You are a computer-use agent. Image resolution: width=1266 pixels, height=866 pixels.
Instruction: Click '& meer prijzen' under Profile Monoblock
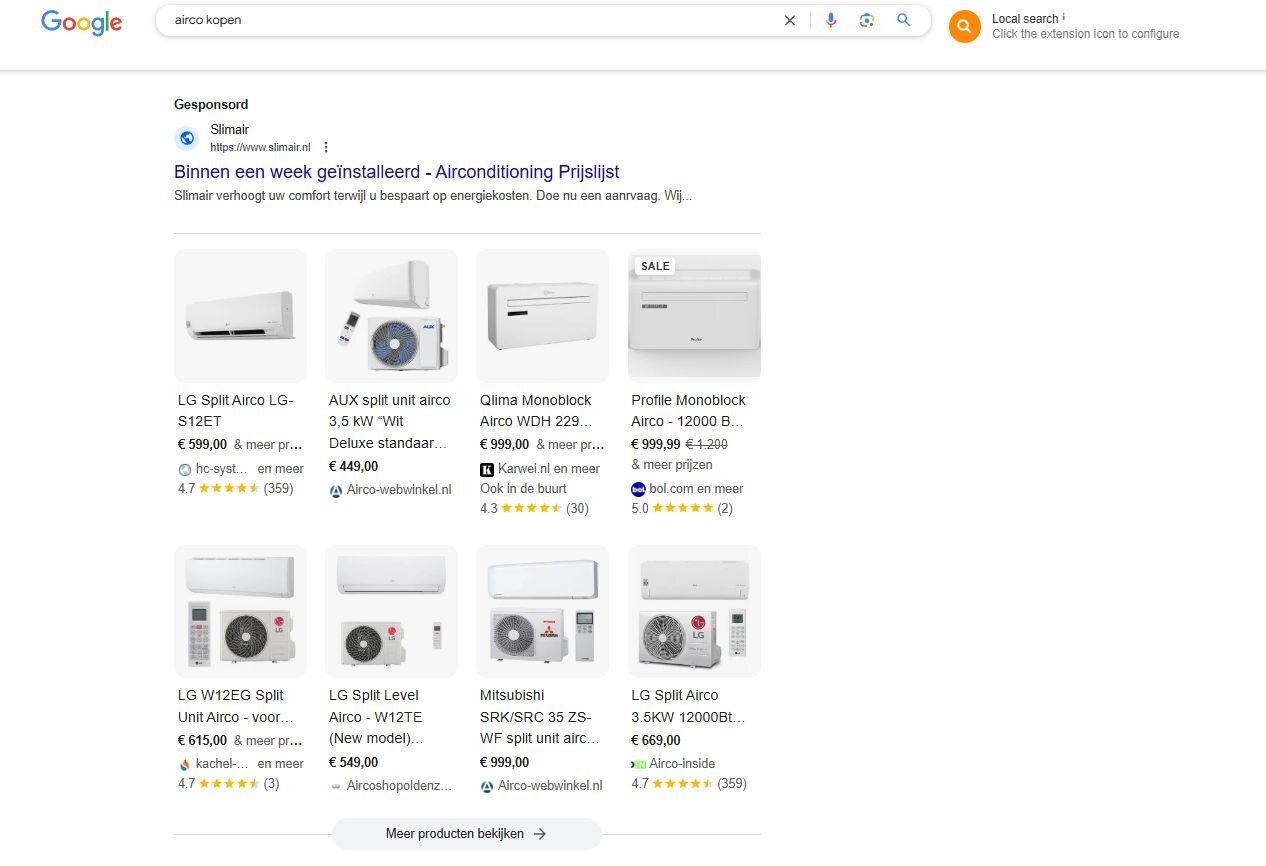coord(672,464)
